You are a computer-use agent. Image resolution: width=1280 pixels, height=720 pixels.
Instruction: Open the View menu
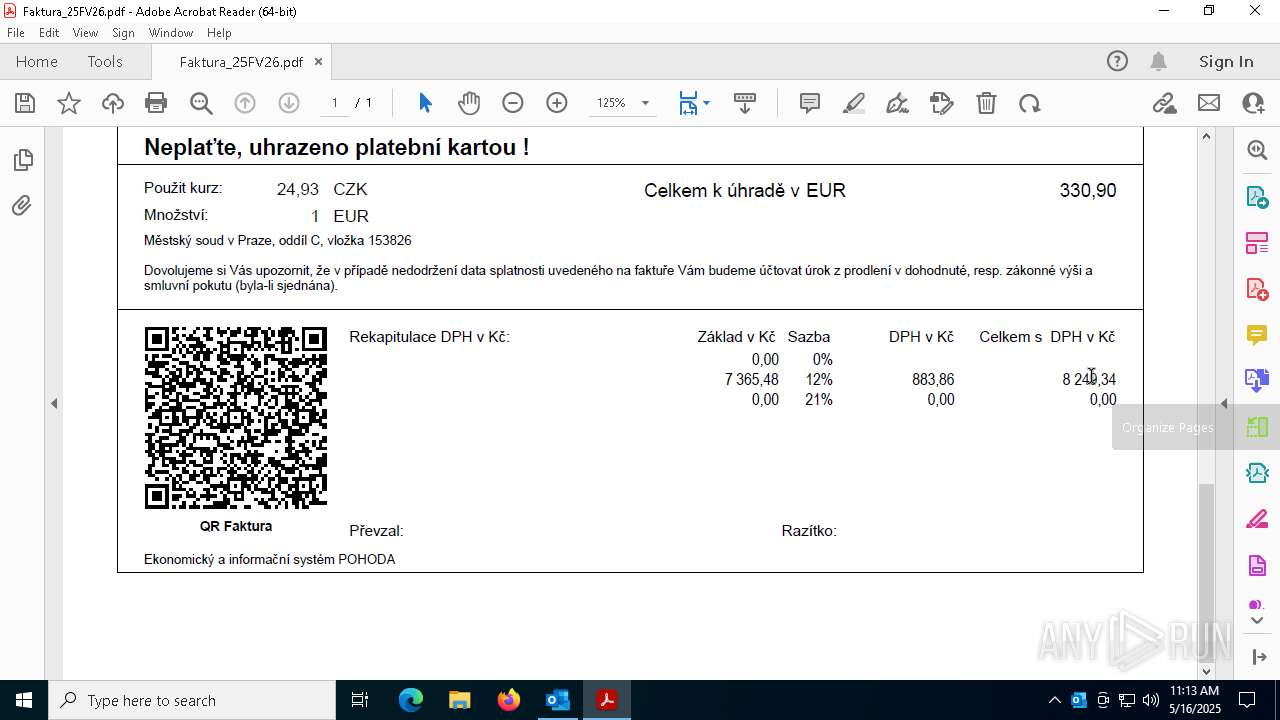[x=85, y=33]
